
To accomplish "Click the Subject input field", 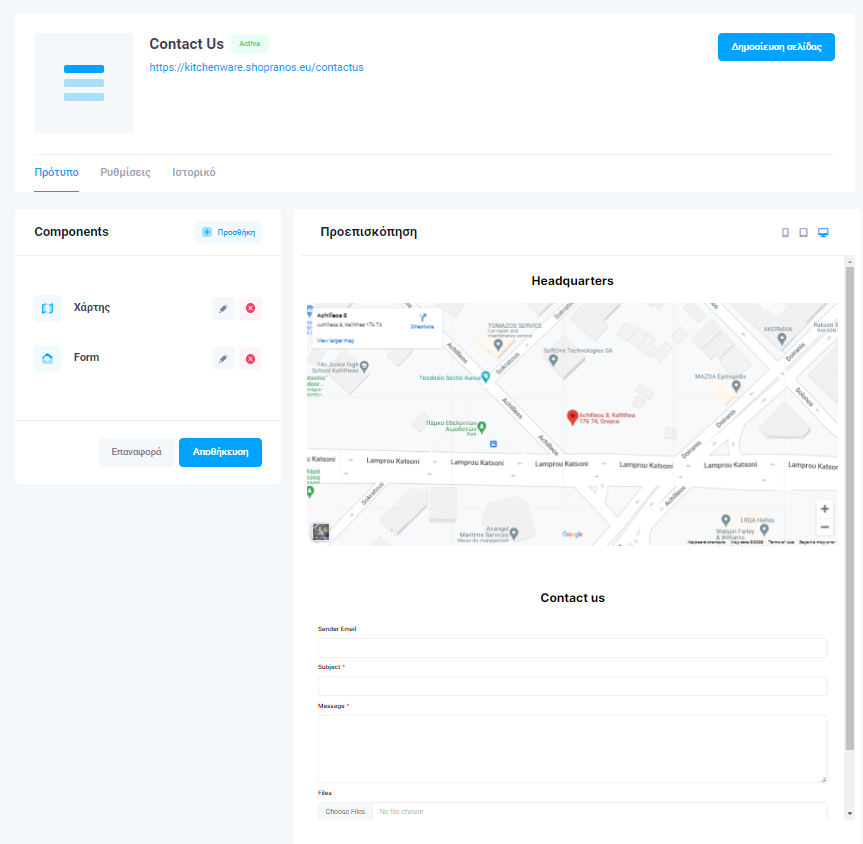I will click(572, 686).
